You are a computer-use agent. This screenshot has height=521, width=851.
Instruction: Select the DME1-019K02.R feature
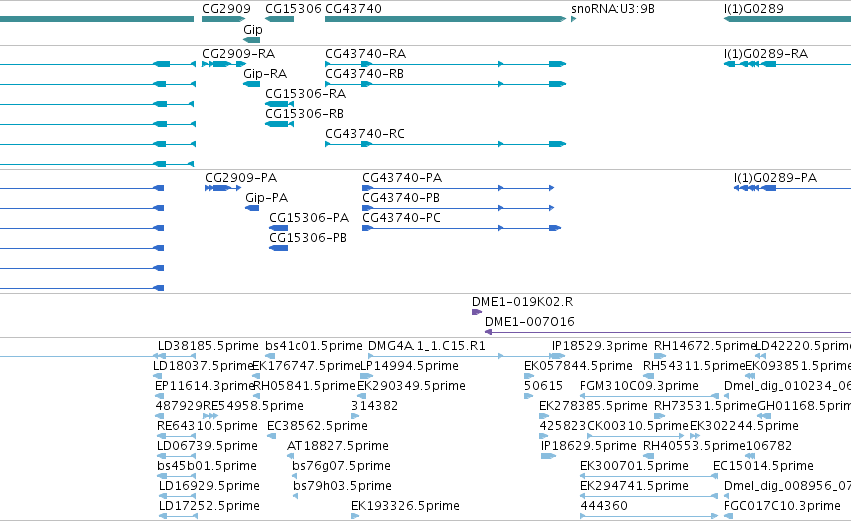[522, 302]
